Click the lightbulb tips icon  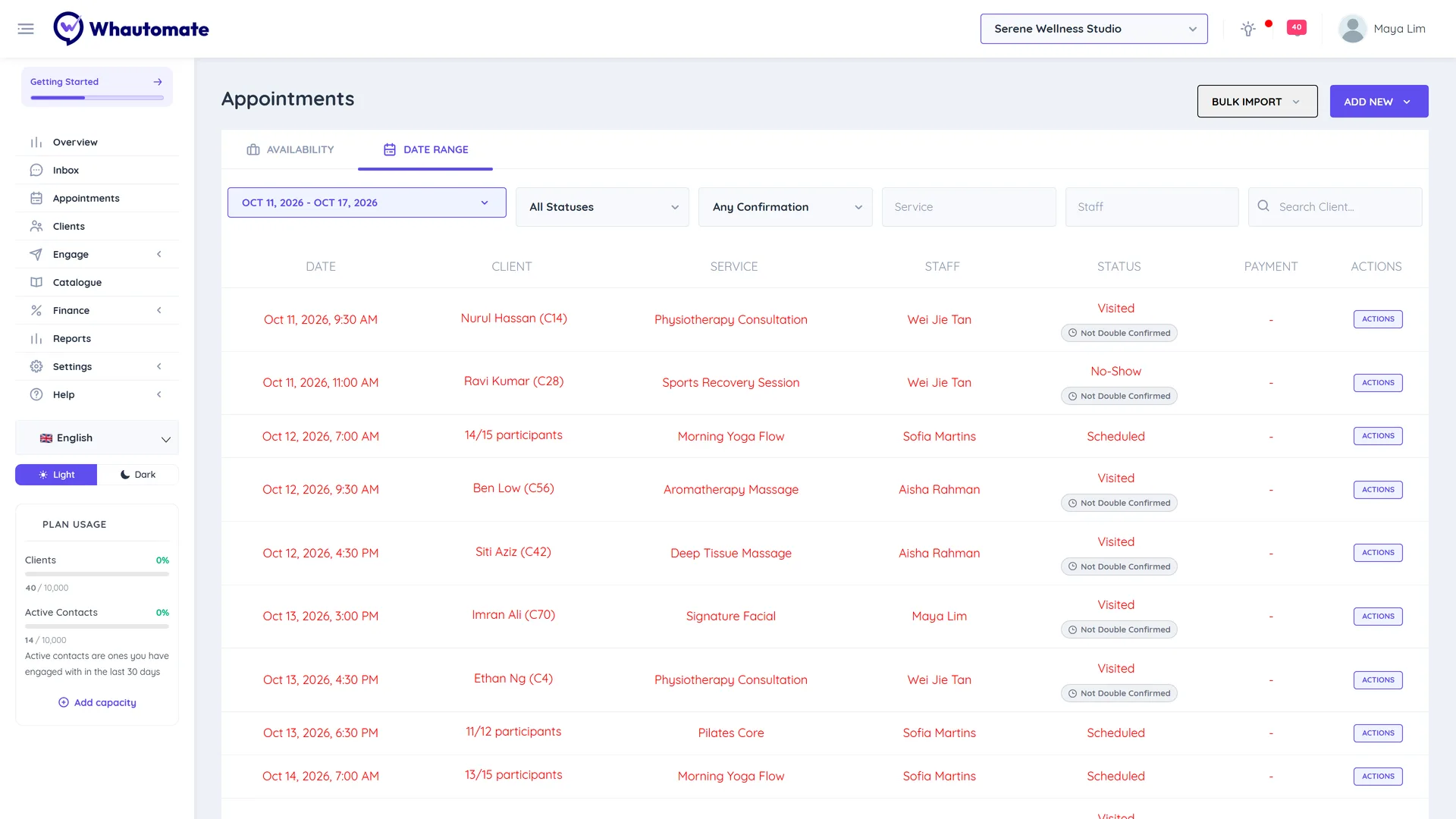[x=1248, y=29]
